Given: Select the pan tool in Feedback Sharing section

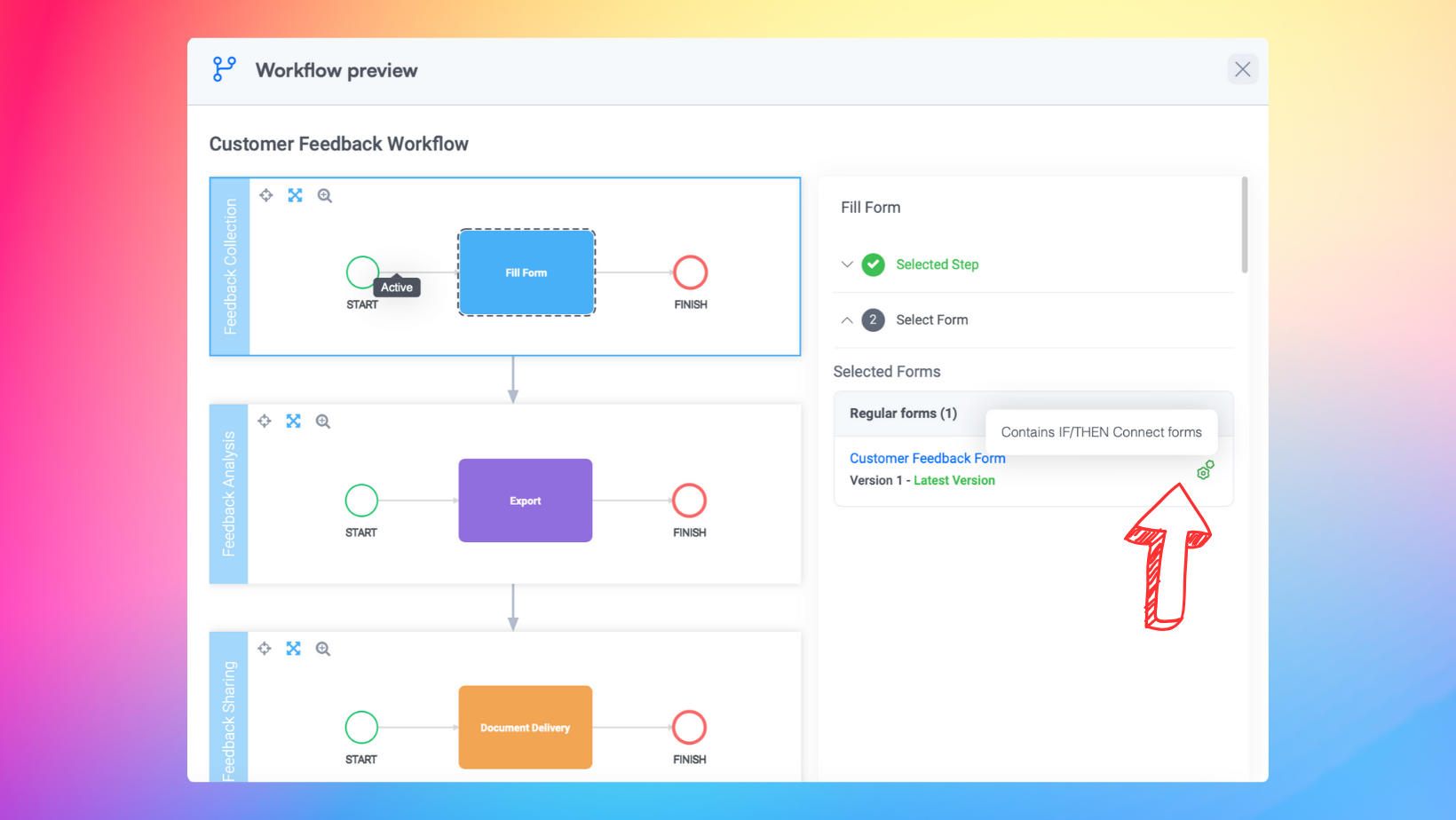Looking at the screenshot, I should 264,649.
